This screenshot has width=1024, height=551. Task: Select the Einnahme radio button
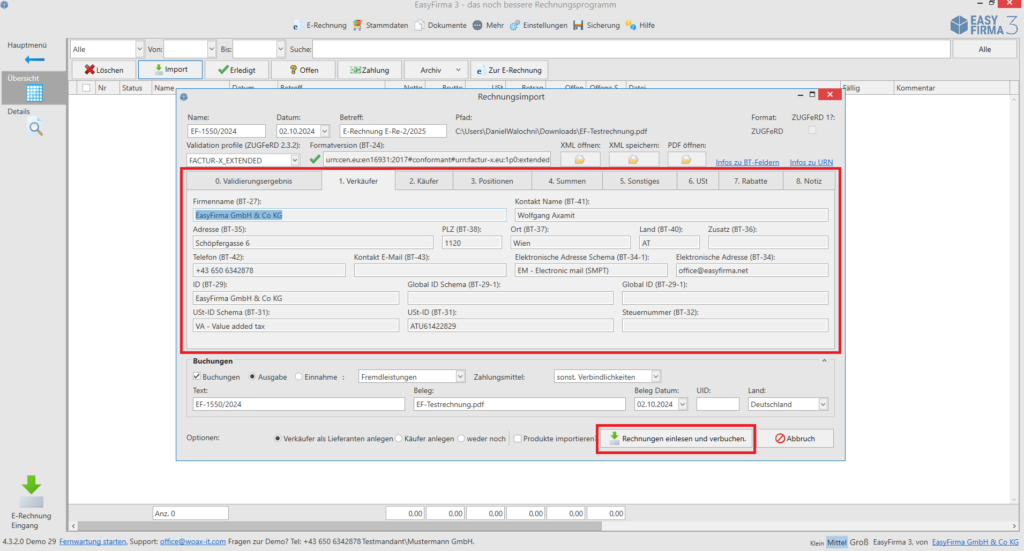point(298,377)
